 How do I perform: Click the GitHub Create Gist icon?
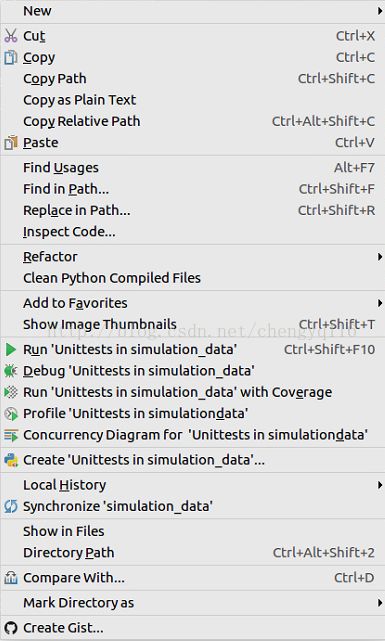(11, 628)
